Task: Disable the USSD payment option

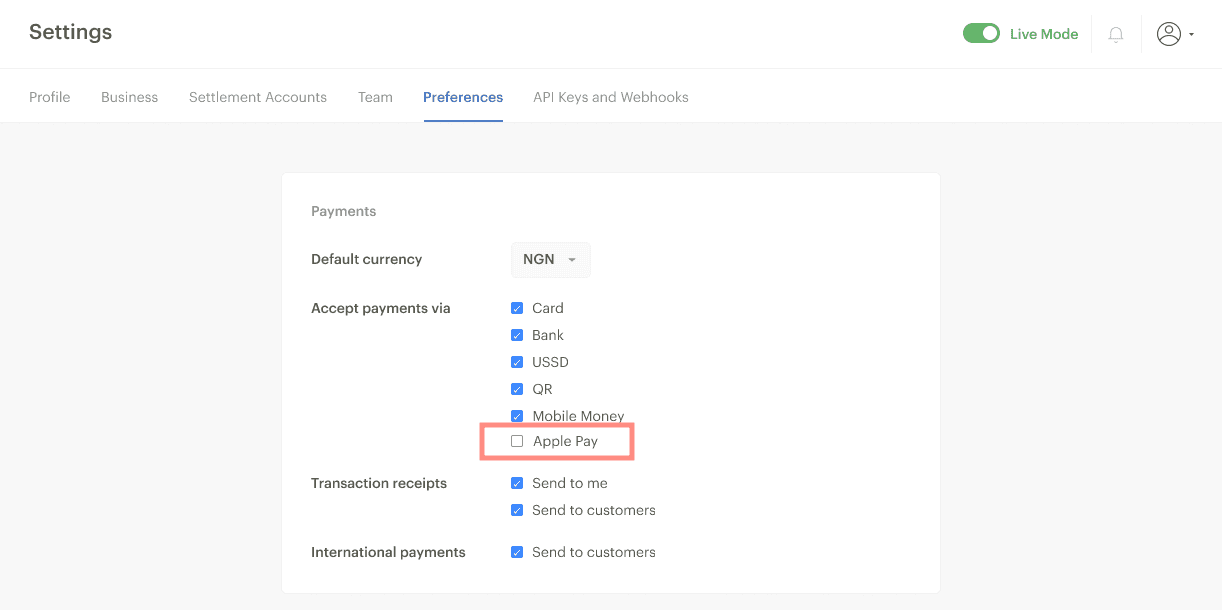Action: [x=517, y=362]
